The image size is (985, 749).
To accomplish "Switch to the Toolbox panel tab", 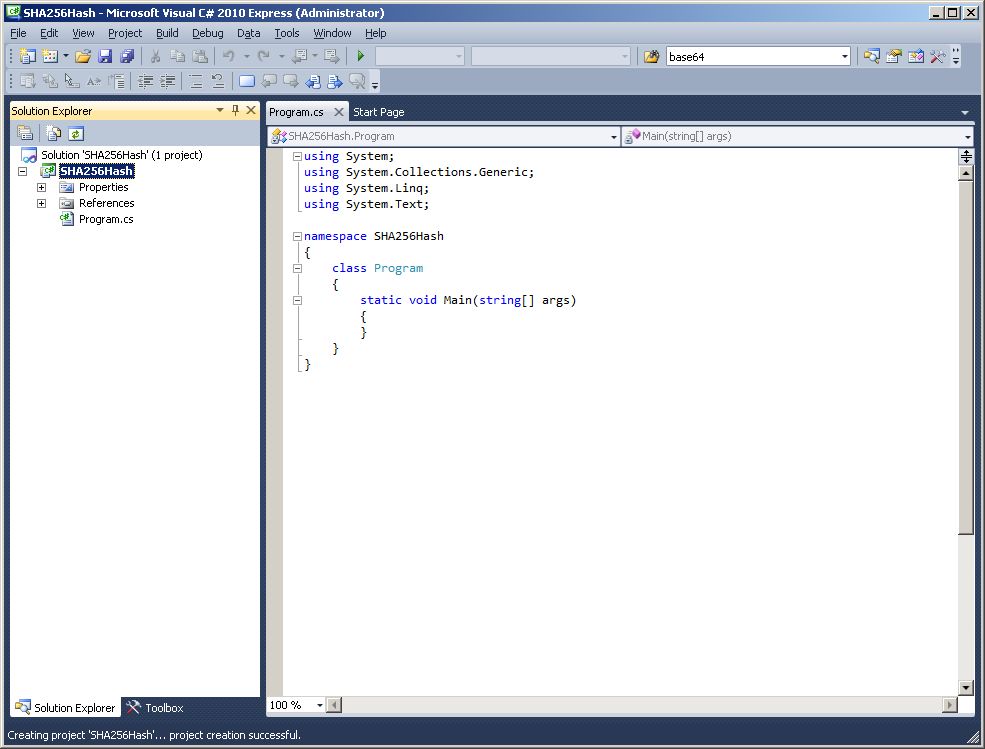I will (155, 707).
